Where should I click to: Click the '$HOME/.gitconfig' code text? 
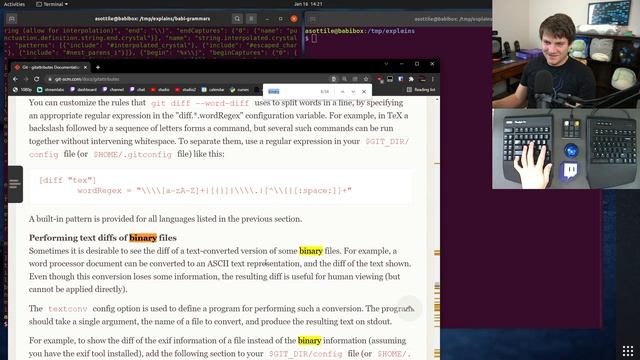click(x=133, y=154)
